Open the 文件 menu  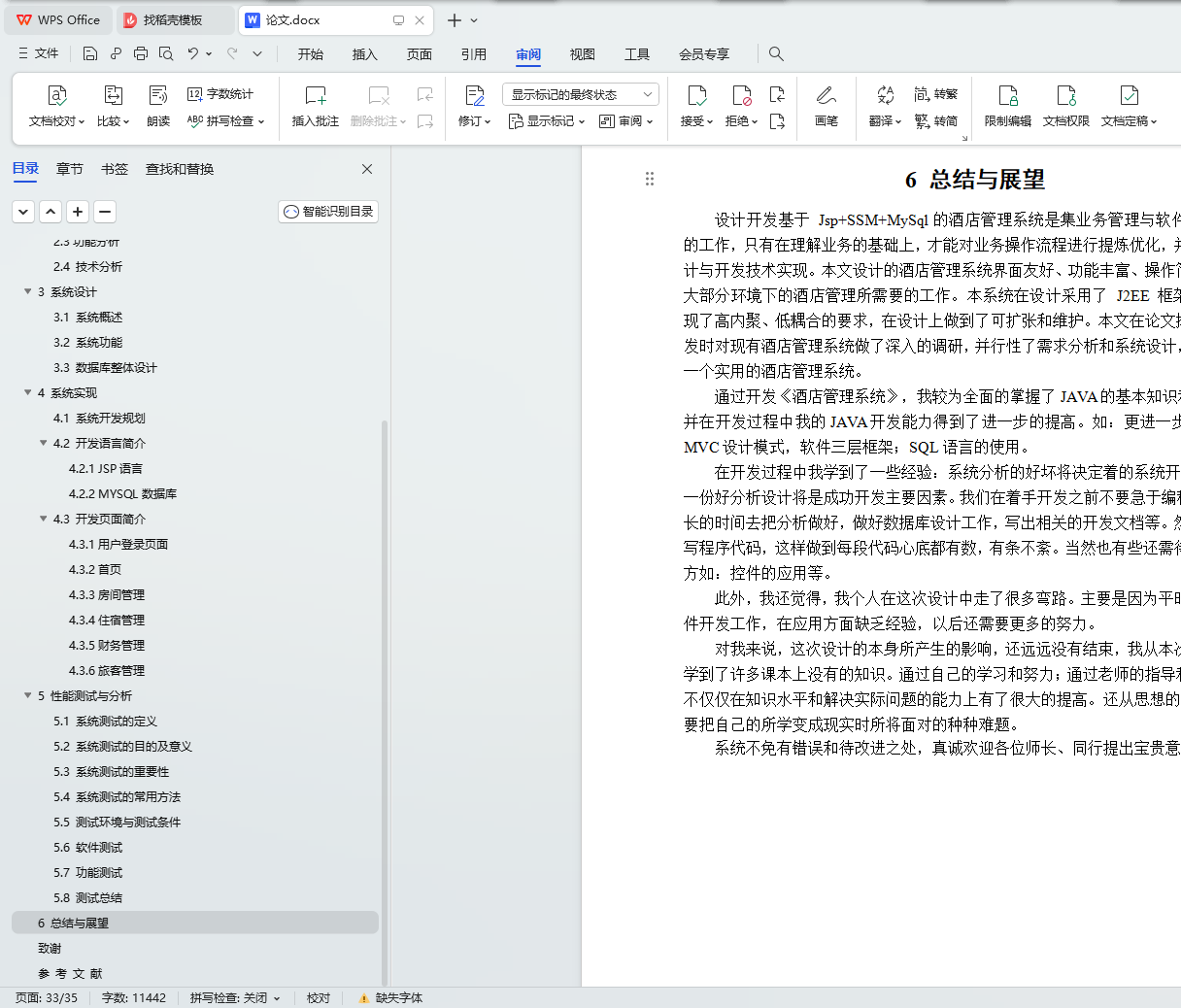pos(39,53)
